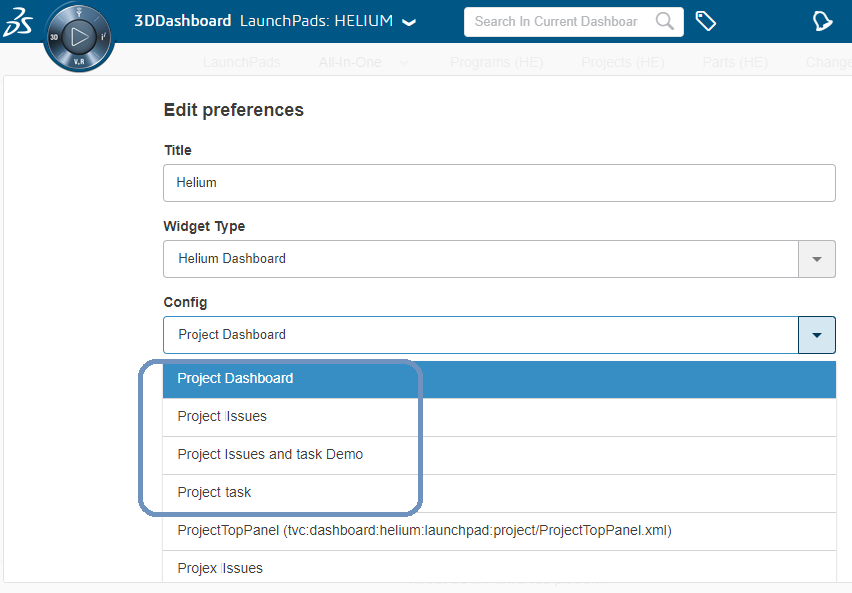Click the magnifier search icon

point(664,22)
